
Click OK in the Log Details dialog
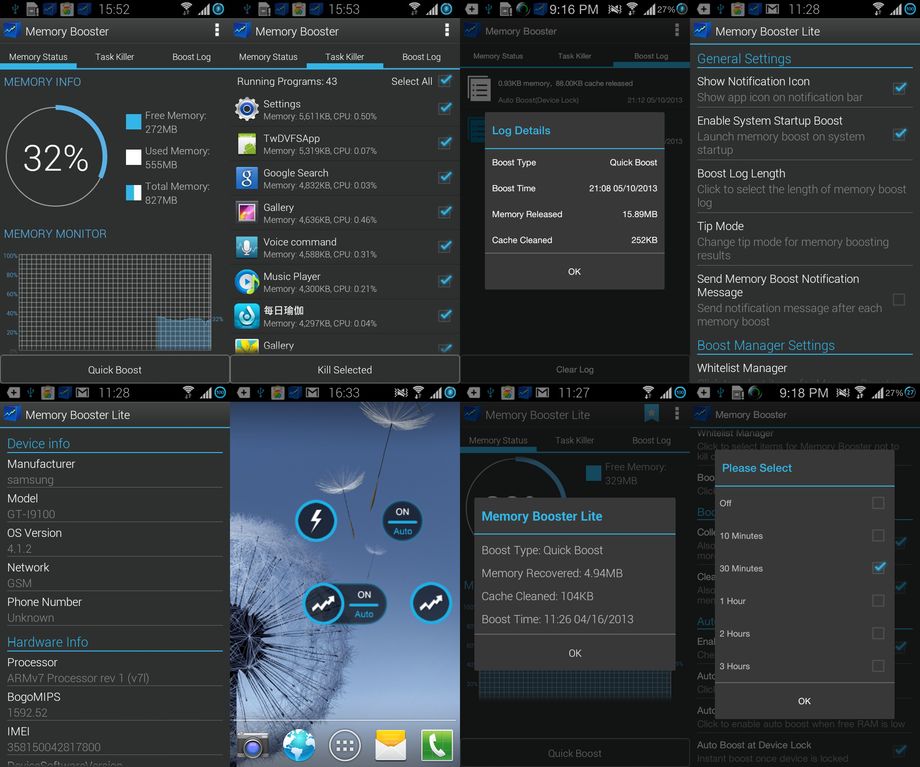point(574,272)
